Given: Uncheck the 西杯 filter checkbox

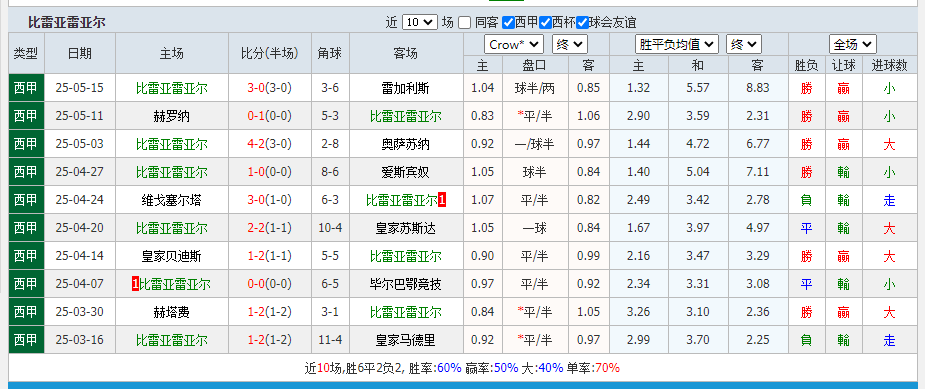Looking at the screenshot, I should tap(545, 22).
